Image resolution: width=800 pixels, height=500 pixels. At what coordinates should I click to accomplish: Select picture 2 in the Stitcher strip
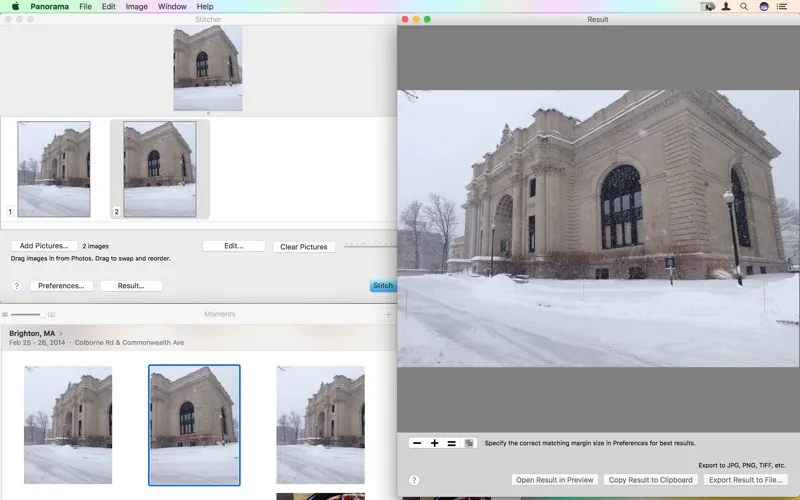click(x=159, y=169)
